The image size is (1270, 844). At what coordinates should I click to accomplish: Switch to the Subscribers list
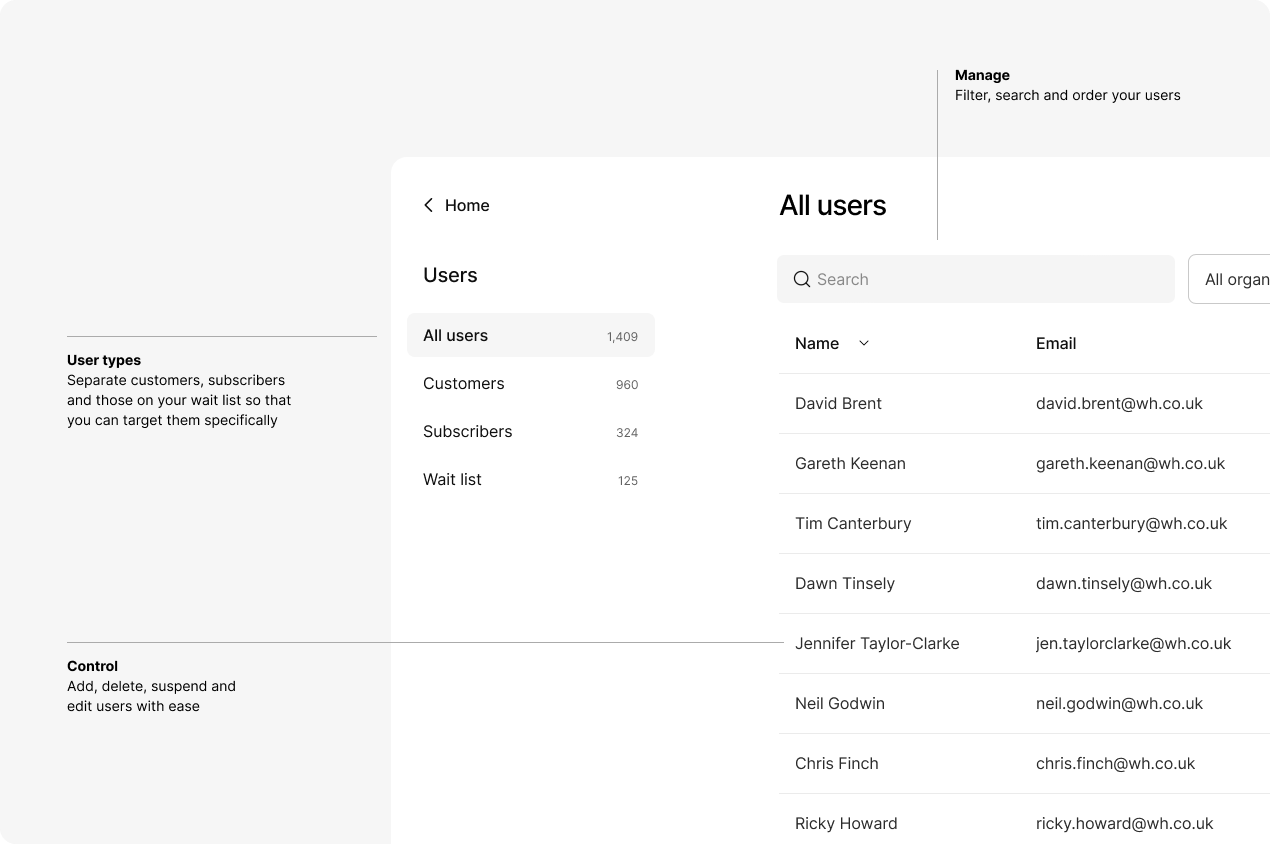[x=530, y=432]
